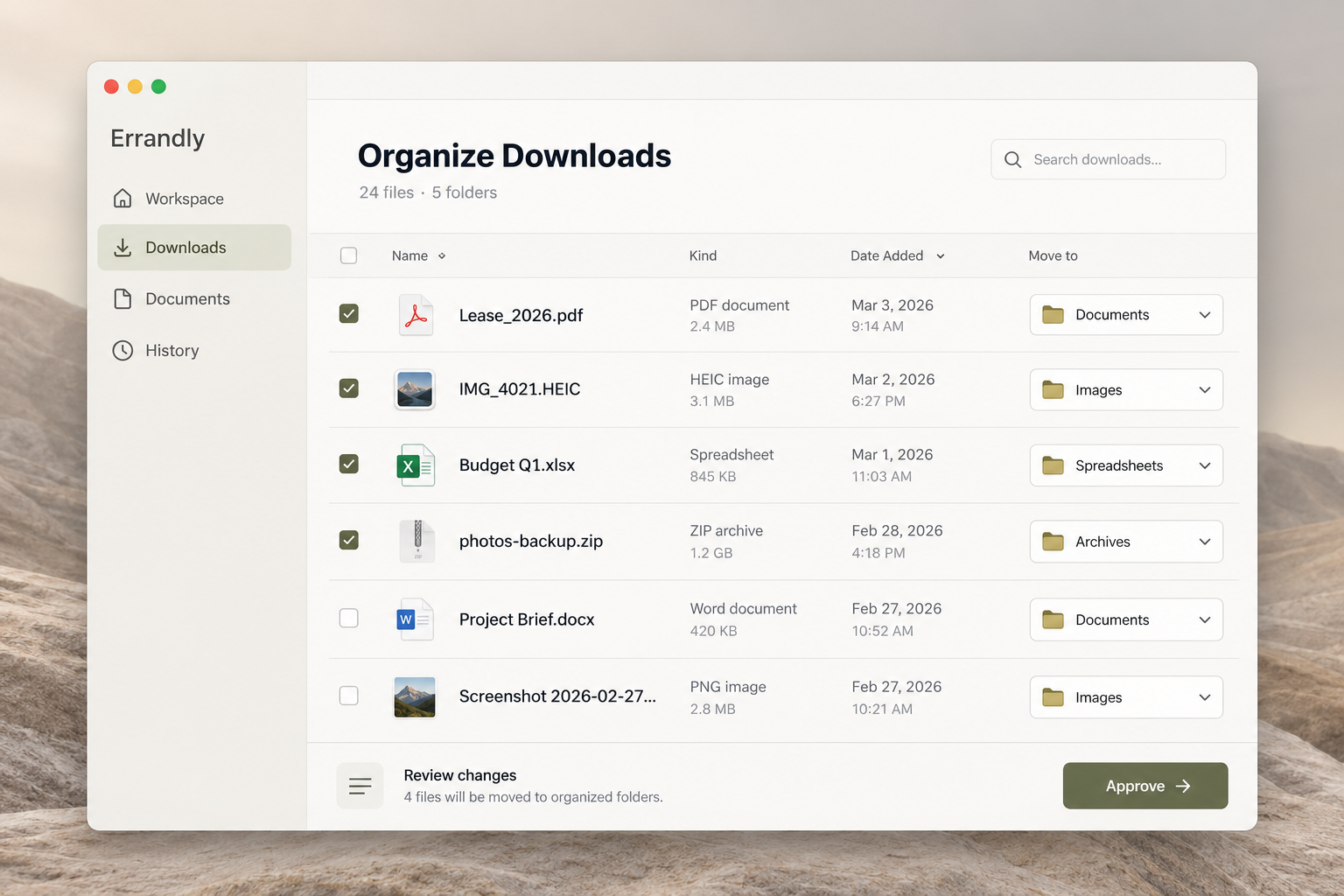
Task: Click the Search downloads field
Action: click(x=1108, y=159)
